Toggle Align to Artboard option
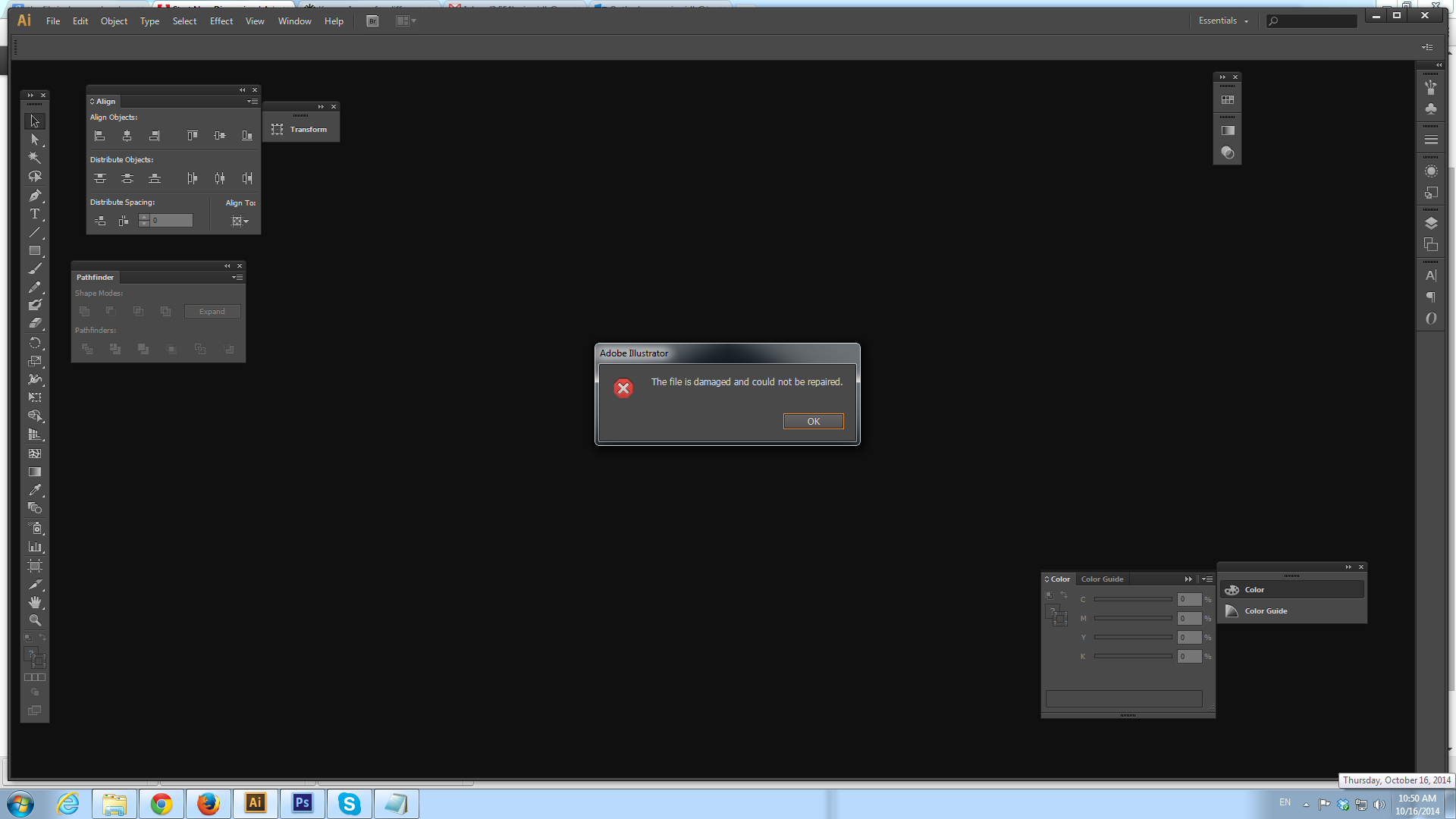This screenshot has height=819, width=1456. click(238, 221)
